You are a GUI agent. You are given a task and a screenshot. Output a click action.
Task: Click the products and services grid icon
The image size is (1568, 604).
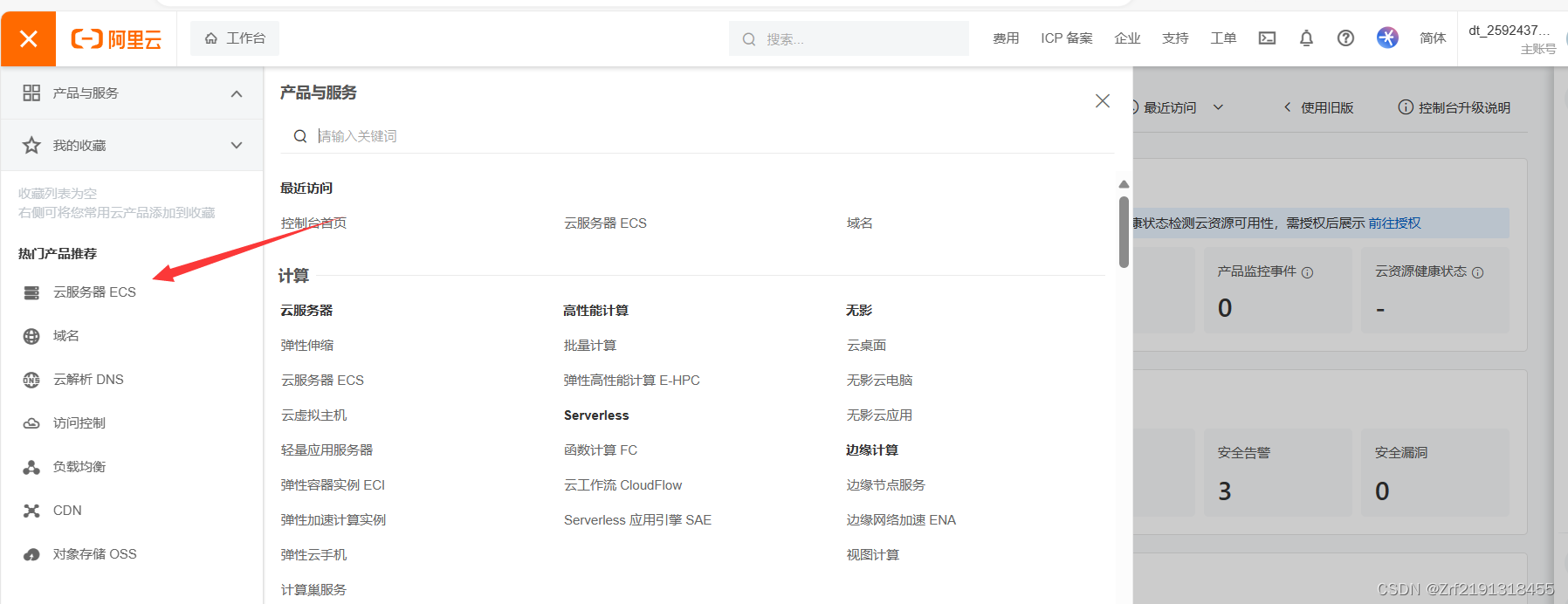pyautogui.click(x=31, y=93)
